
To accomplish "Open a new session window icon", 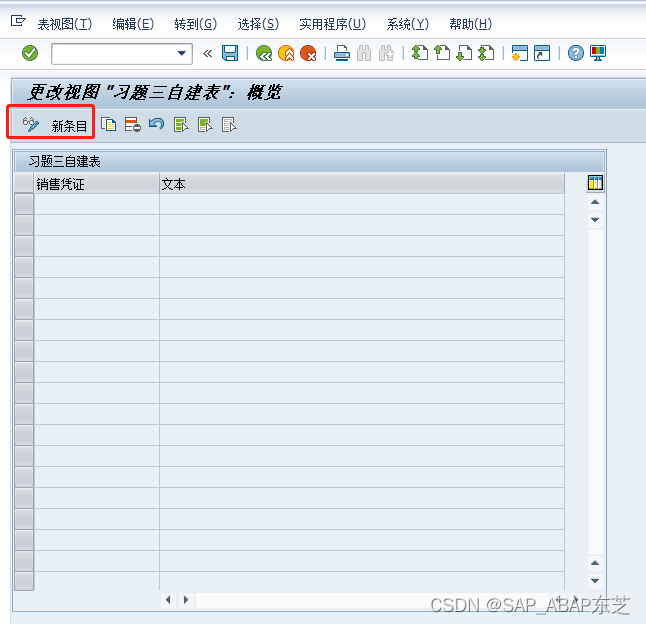I will (520, 53).
